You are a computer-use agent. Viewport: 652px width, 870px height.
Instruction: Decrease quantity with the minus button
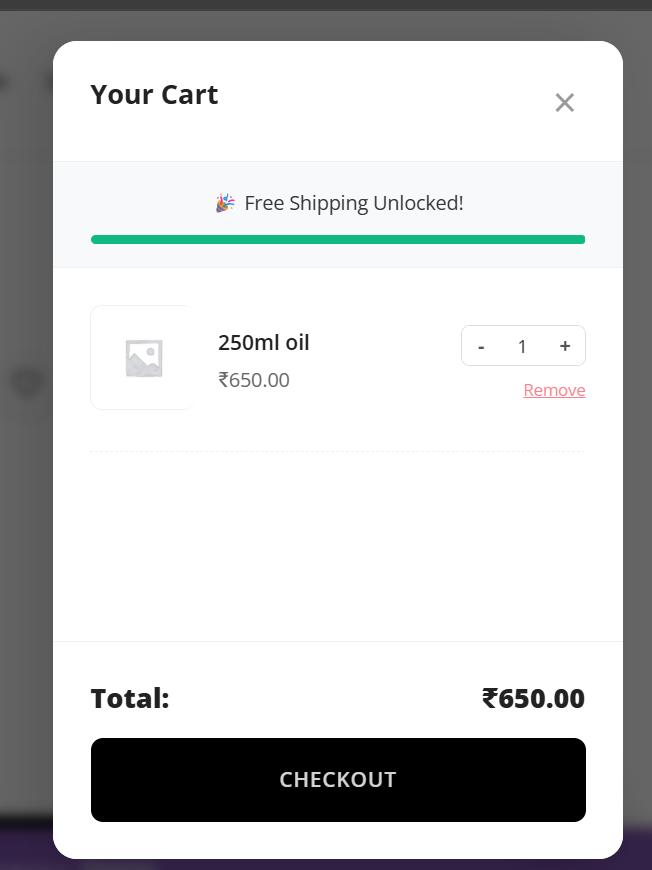(482, 346)
